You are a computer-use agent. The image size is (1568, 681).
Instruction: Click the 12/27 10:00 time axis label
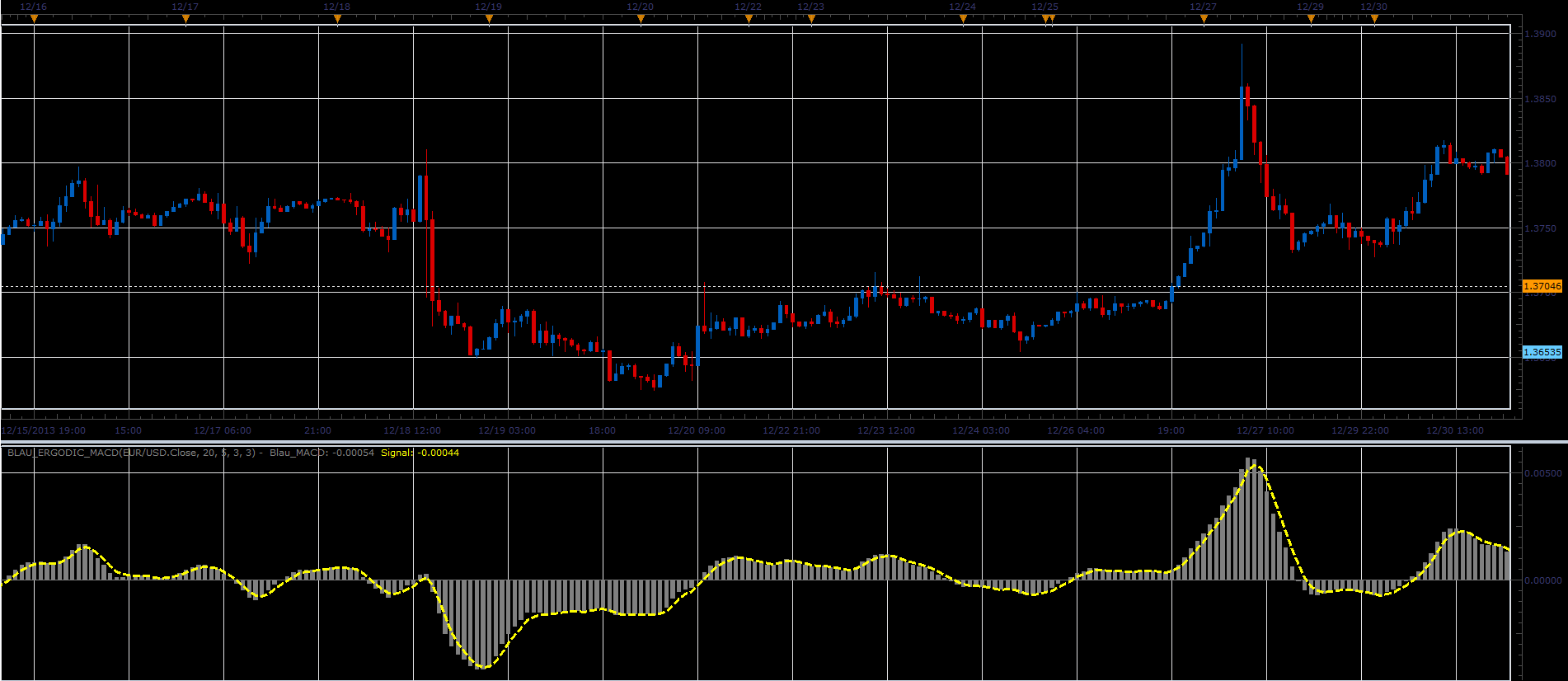(x=1265, y=430)
